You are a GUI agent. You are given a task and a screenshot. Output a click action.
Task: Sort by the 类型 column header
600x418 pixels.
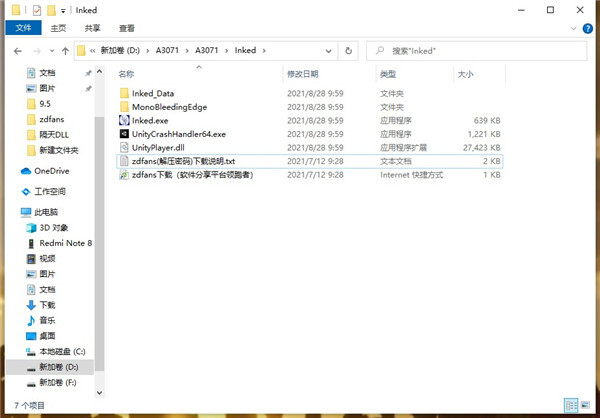coord(388,74)
